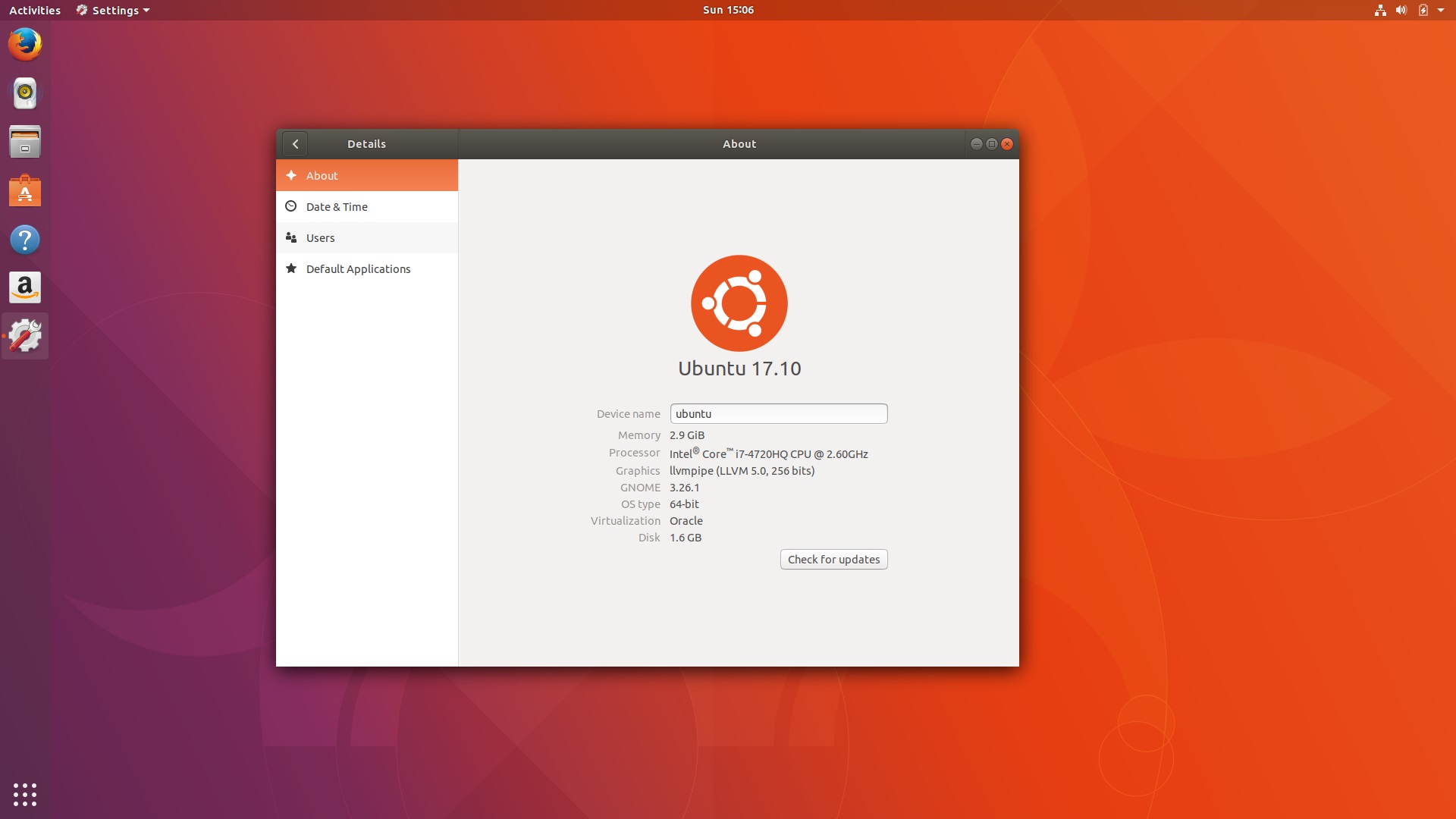Launch Rhythmbox music player from dock
This screenshot has height=819, width=1456.
25,93
